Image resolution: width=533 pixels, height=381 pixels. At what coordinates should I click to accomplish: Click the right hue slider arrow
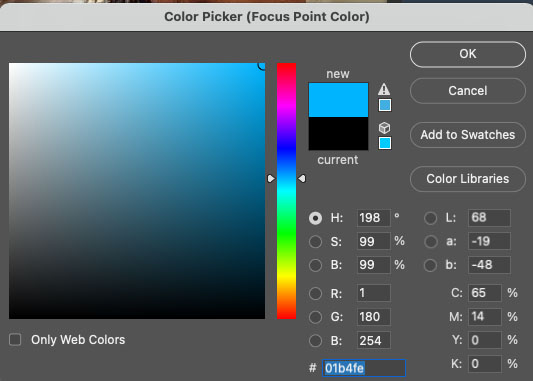(302, 178)
